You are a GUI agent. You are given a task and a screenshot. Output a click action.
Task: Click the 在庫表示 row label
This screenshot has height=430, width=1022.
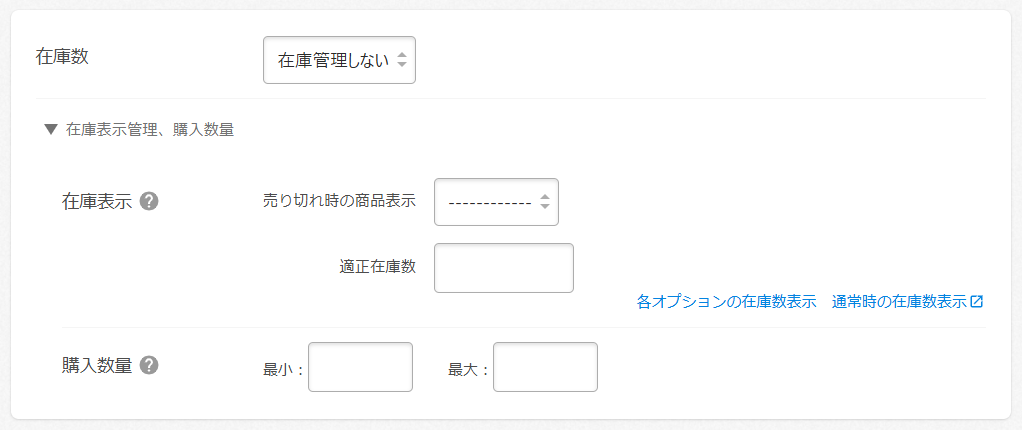[97, 201]
